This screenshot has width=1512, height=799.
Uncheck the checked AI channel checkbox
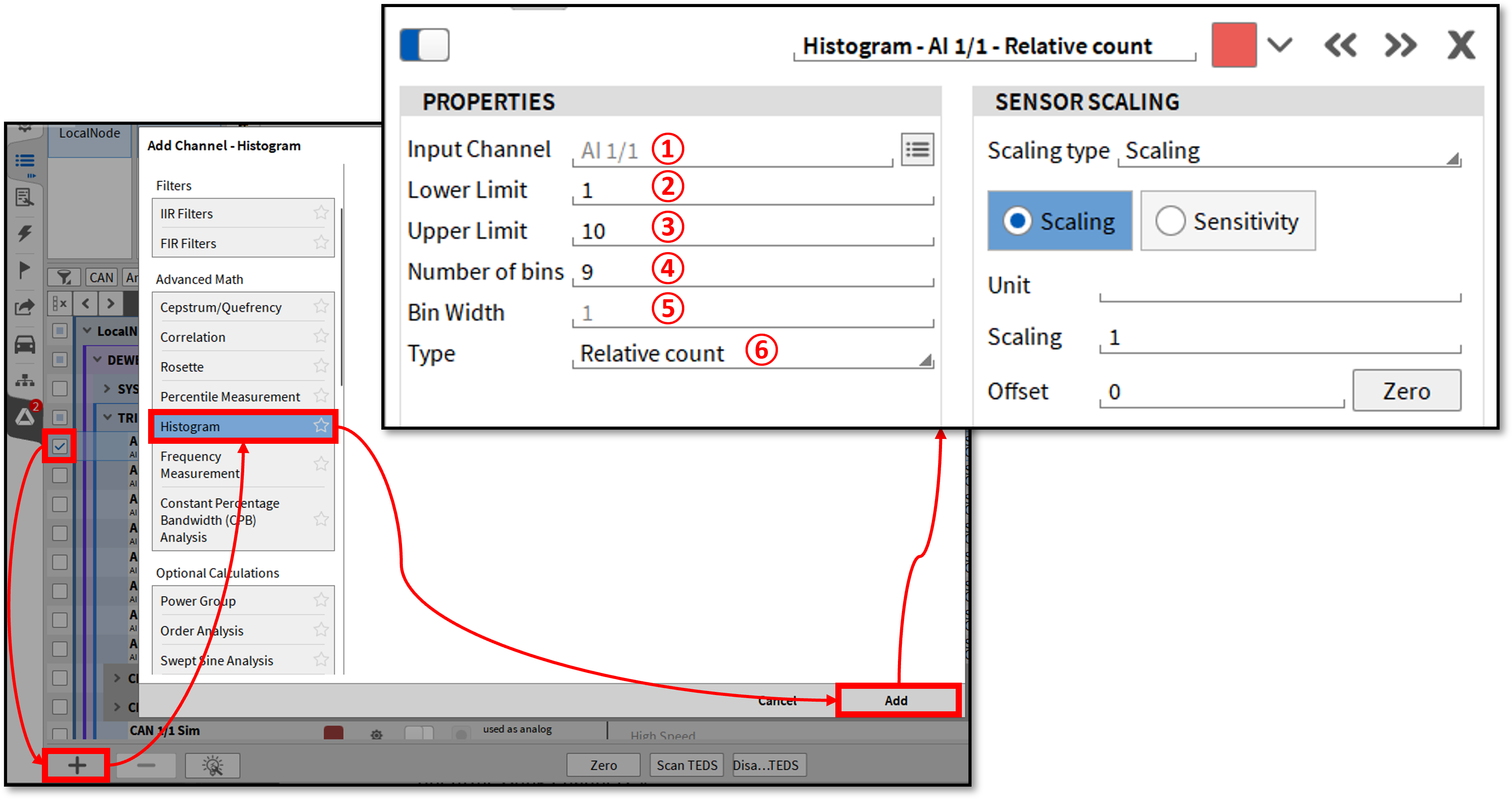(x=59, y=446)
